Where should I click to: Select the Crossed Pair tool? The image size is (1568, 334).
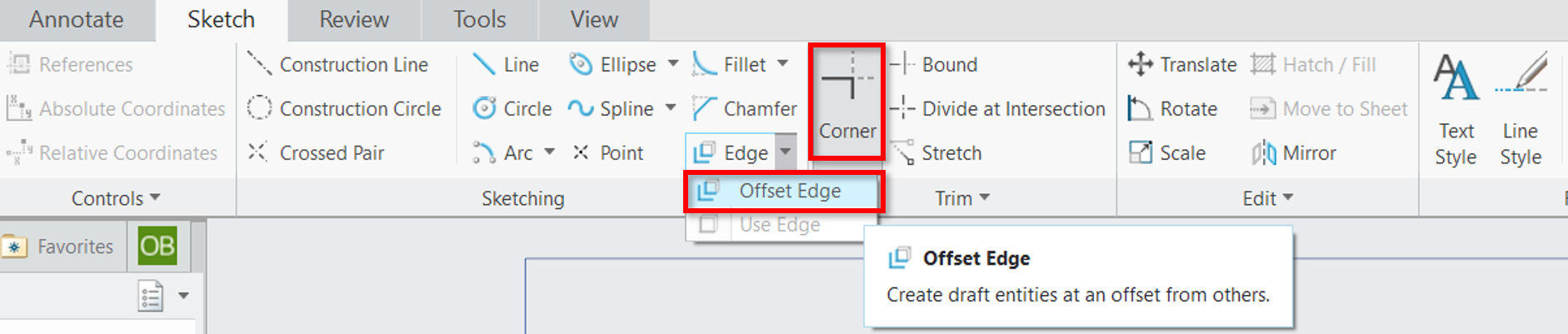pyautogui.click(x=316, y=152)
